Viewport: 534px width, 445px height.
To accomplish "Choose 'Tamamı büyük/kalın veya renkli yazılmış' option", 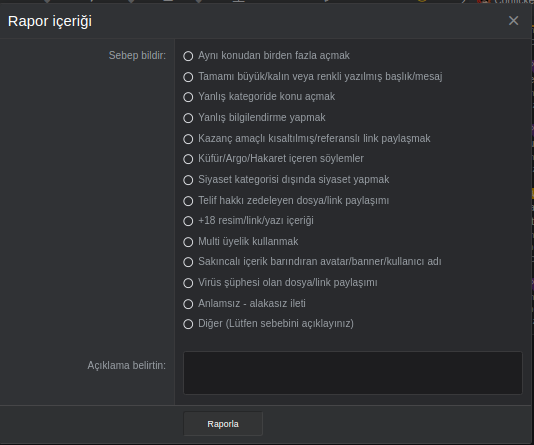I will pos(188,77).
